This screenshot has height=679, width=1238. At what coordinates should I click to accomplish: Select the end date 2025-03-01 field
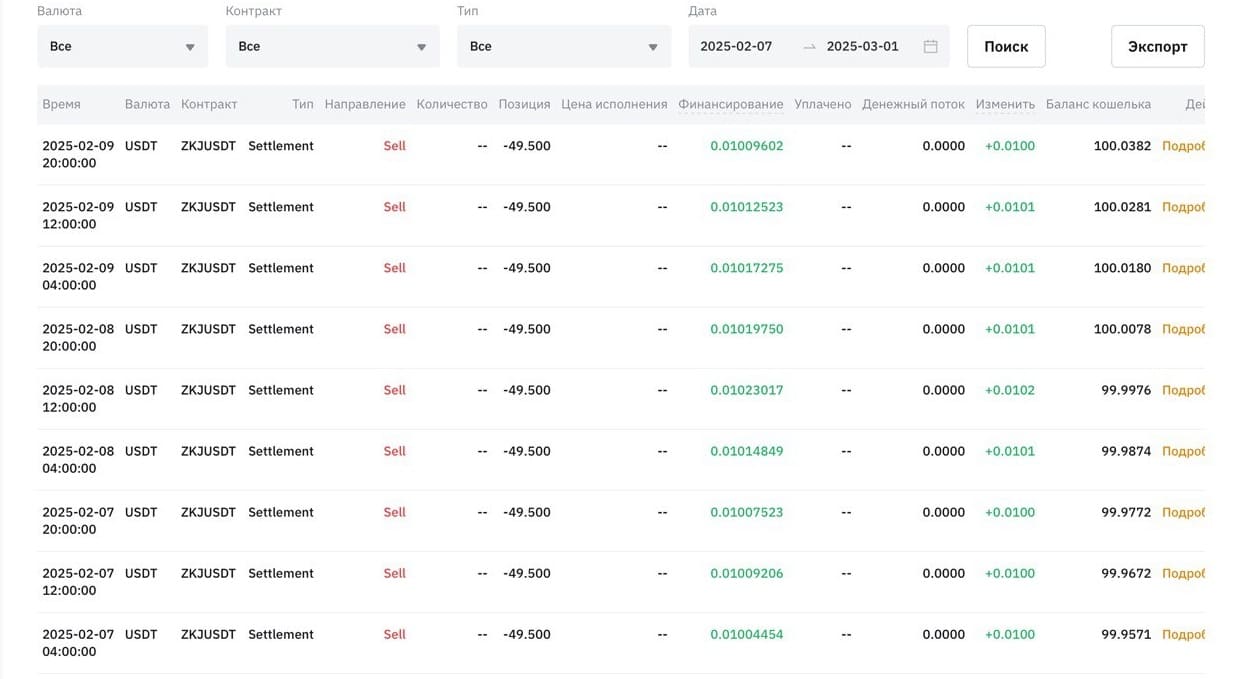(862, 46)
